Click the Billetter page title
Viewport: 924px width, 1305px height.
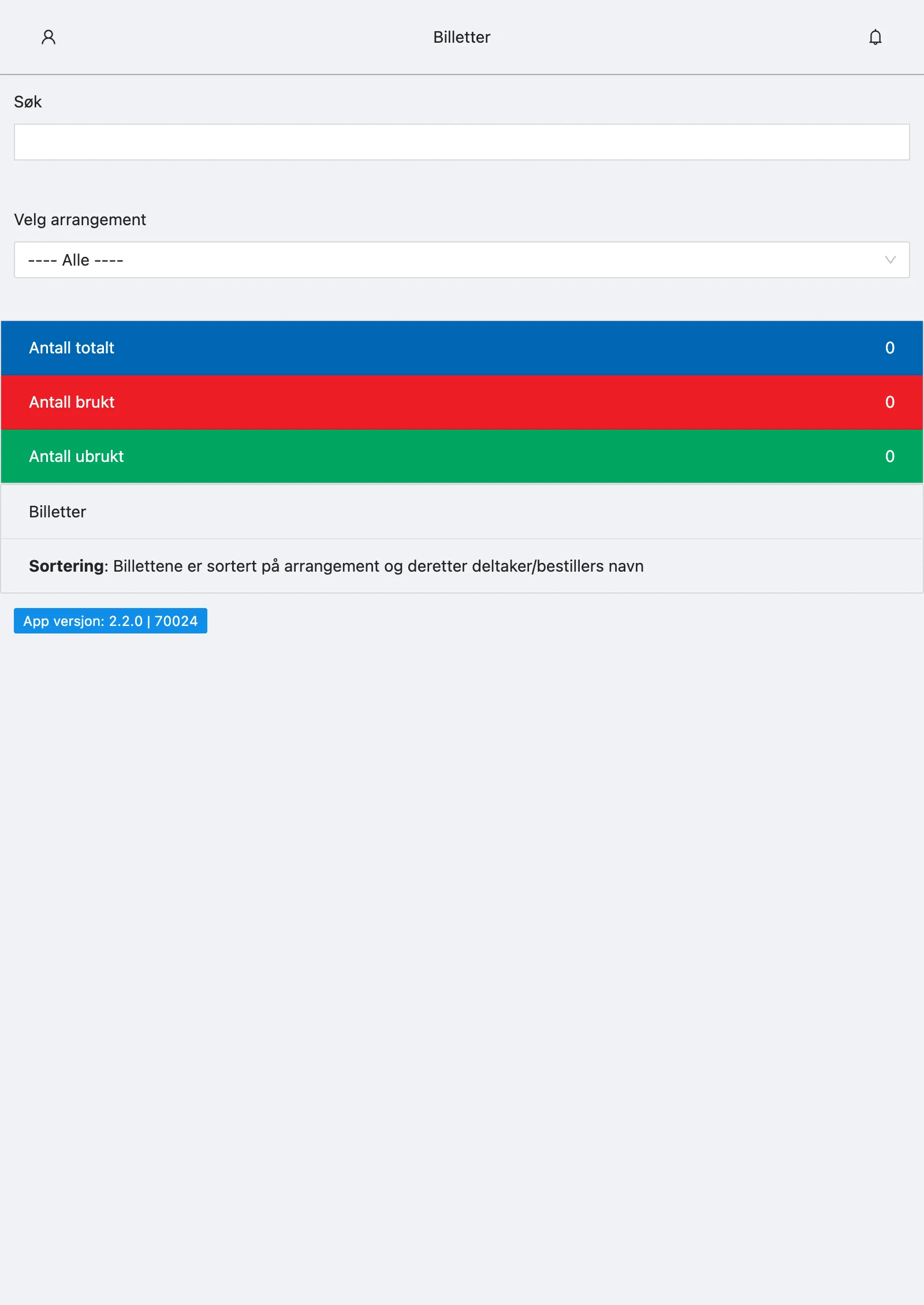tap(462, 38)
